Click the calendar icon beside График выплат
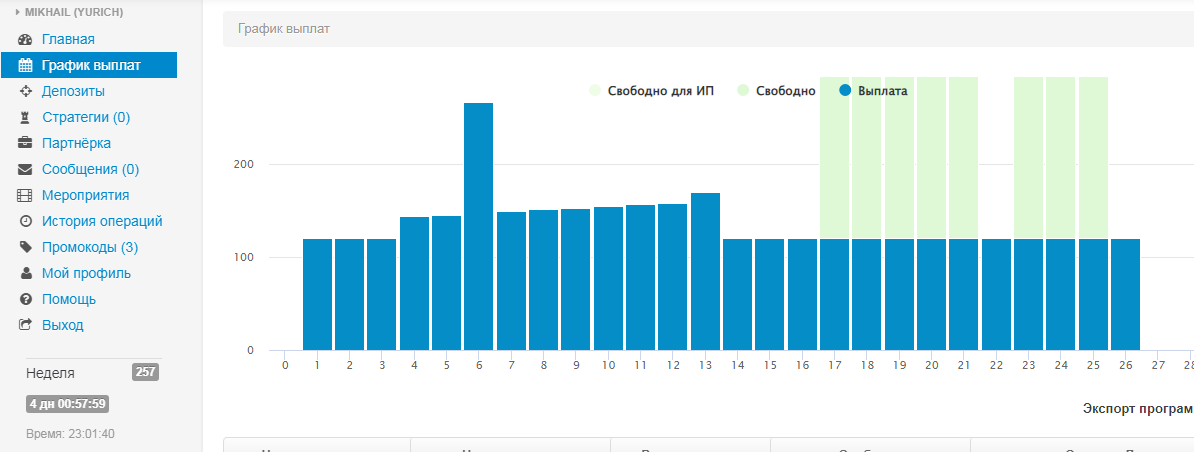The width and height of the screenshot is (1194, 452). [26, 66]
